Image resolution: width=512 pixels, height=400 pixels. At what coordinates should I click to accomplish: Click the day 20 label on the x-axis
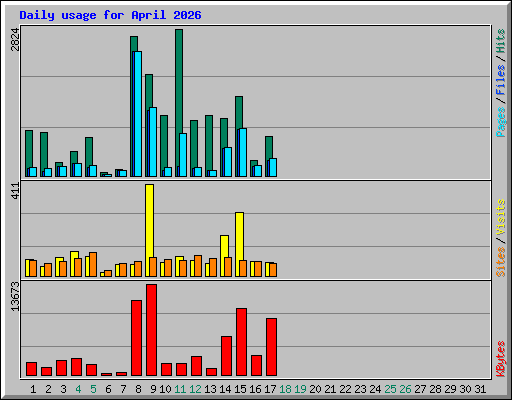click(315, 389)
